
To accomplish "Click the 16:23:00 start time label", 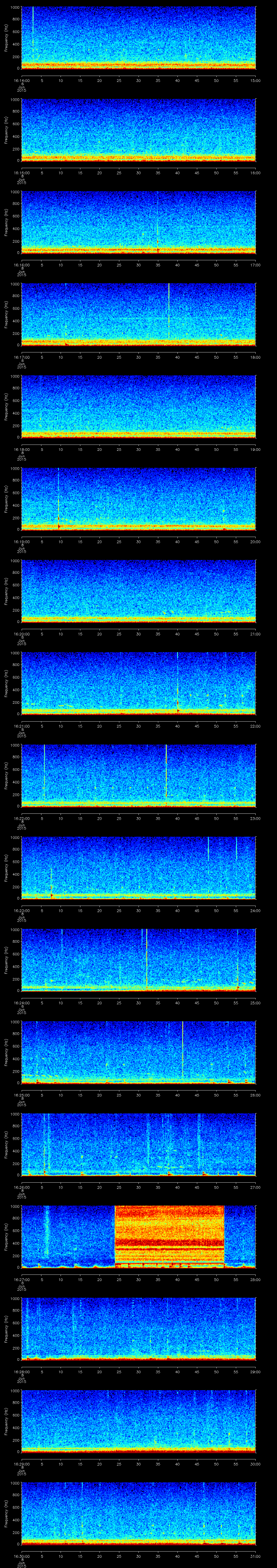I will point(21,910).
